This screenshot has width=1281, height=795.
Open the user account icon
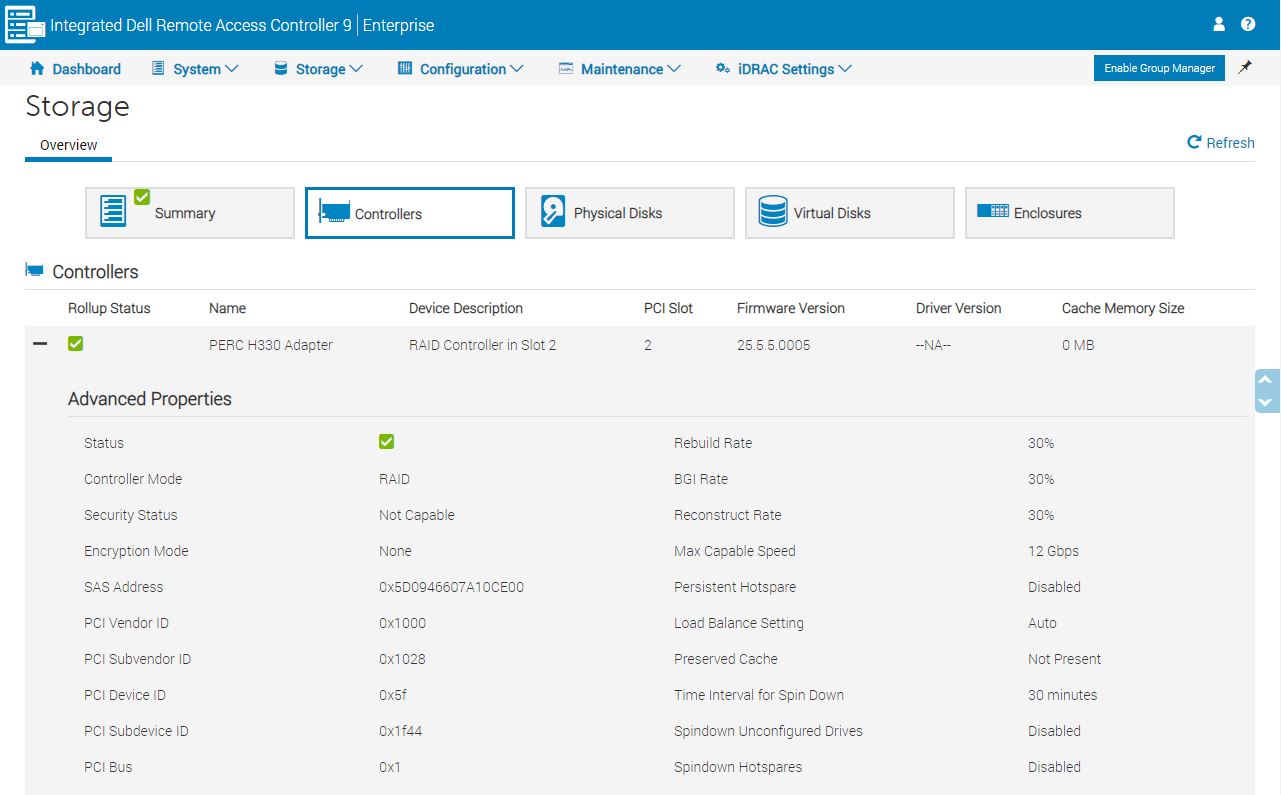pyautogui.click(x=1218, y=24)
